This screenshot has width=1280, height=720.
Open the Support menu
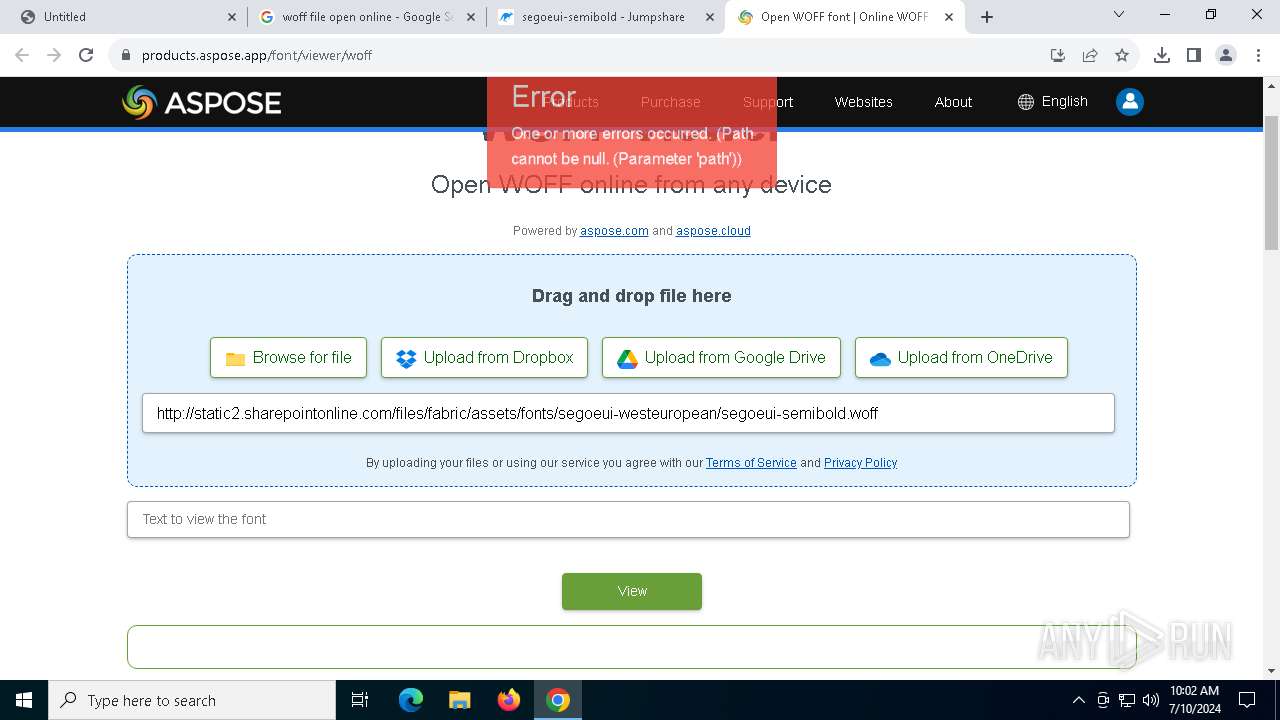(x=768, y=102)
